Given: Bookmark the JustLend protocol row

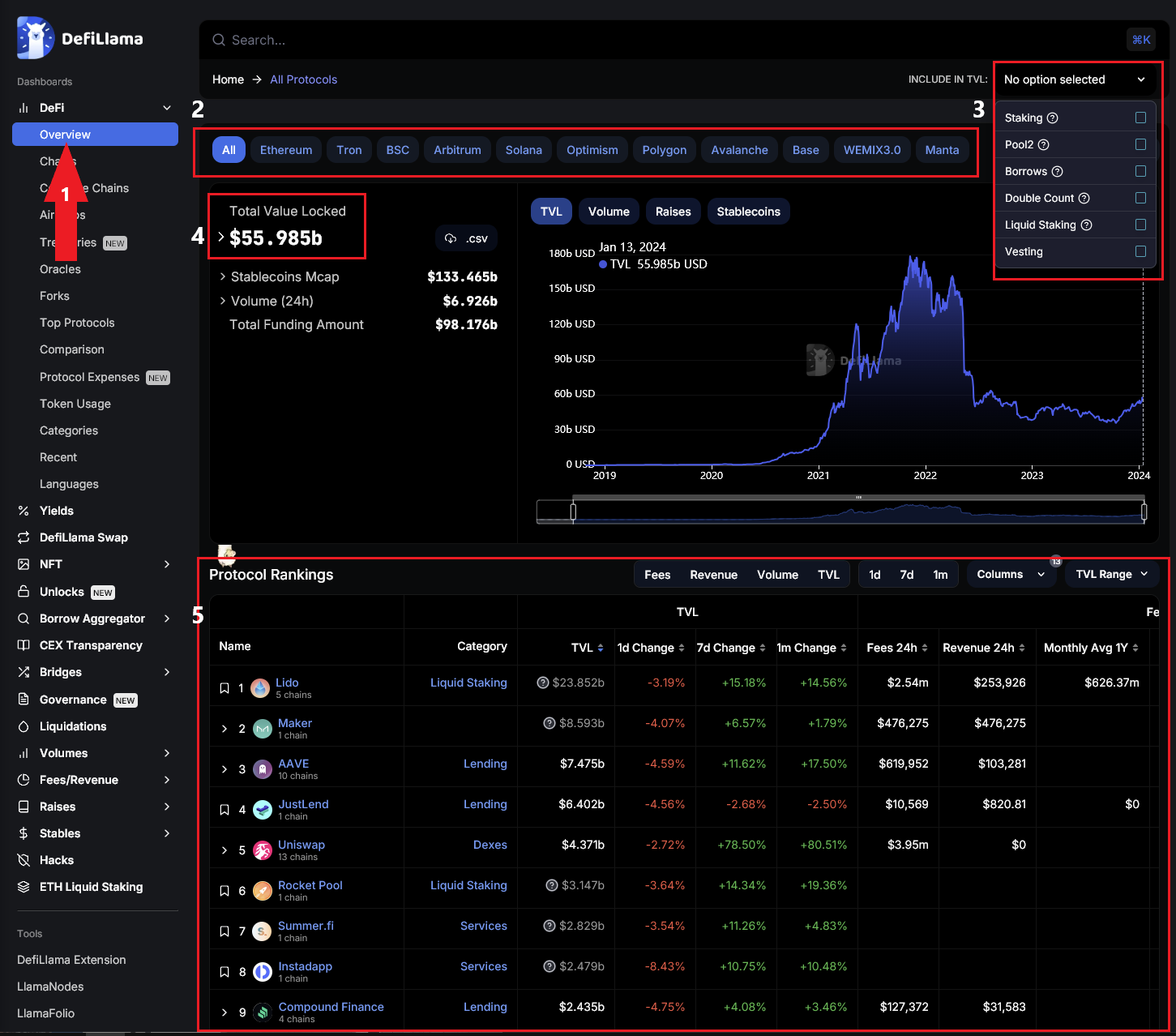Looking at the screenshot, I should coord(225,810).
